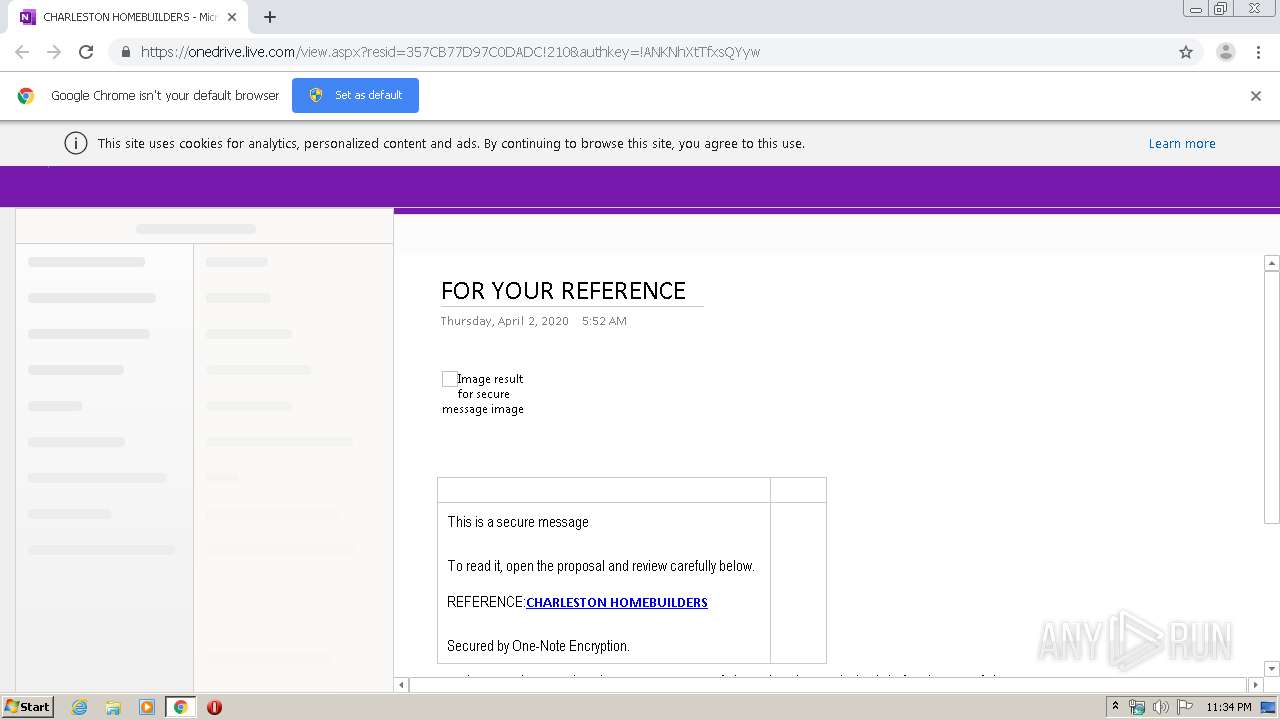The image size is (1280, 720).
Task: Launch Internet Explorer from the taskbar
Action: pos(79,707)
